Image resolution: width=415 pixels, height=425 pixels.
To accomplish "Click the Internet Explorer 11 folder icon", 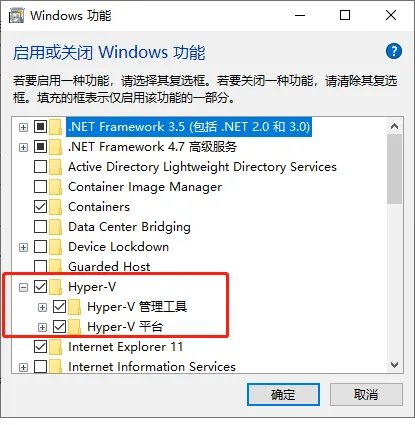I will coord(55,347).
